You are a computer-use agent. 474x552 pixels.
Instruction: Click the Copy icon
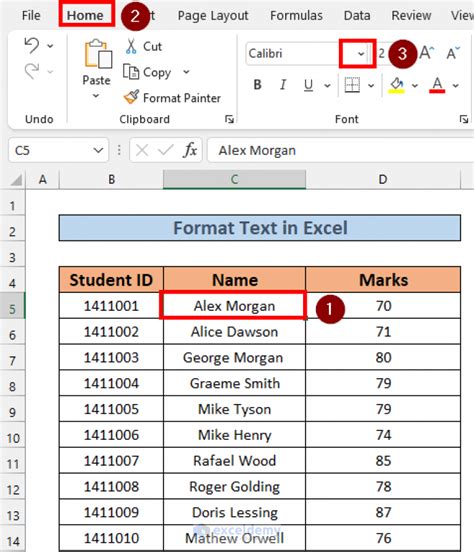131,72
